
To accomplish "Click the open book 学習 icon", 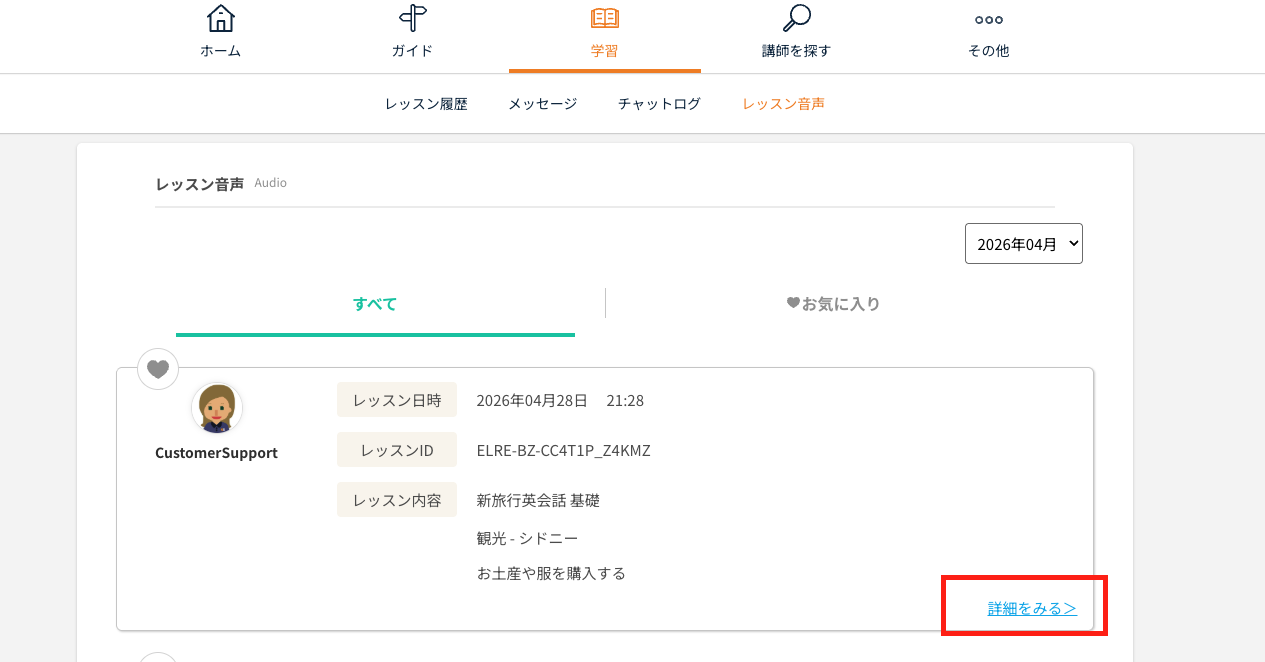I will pos(604,19).
